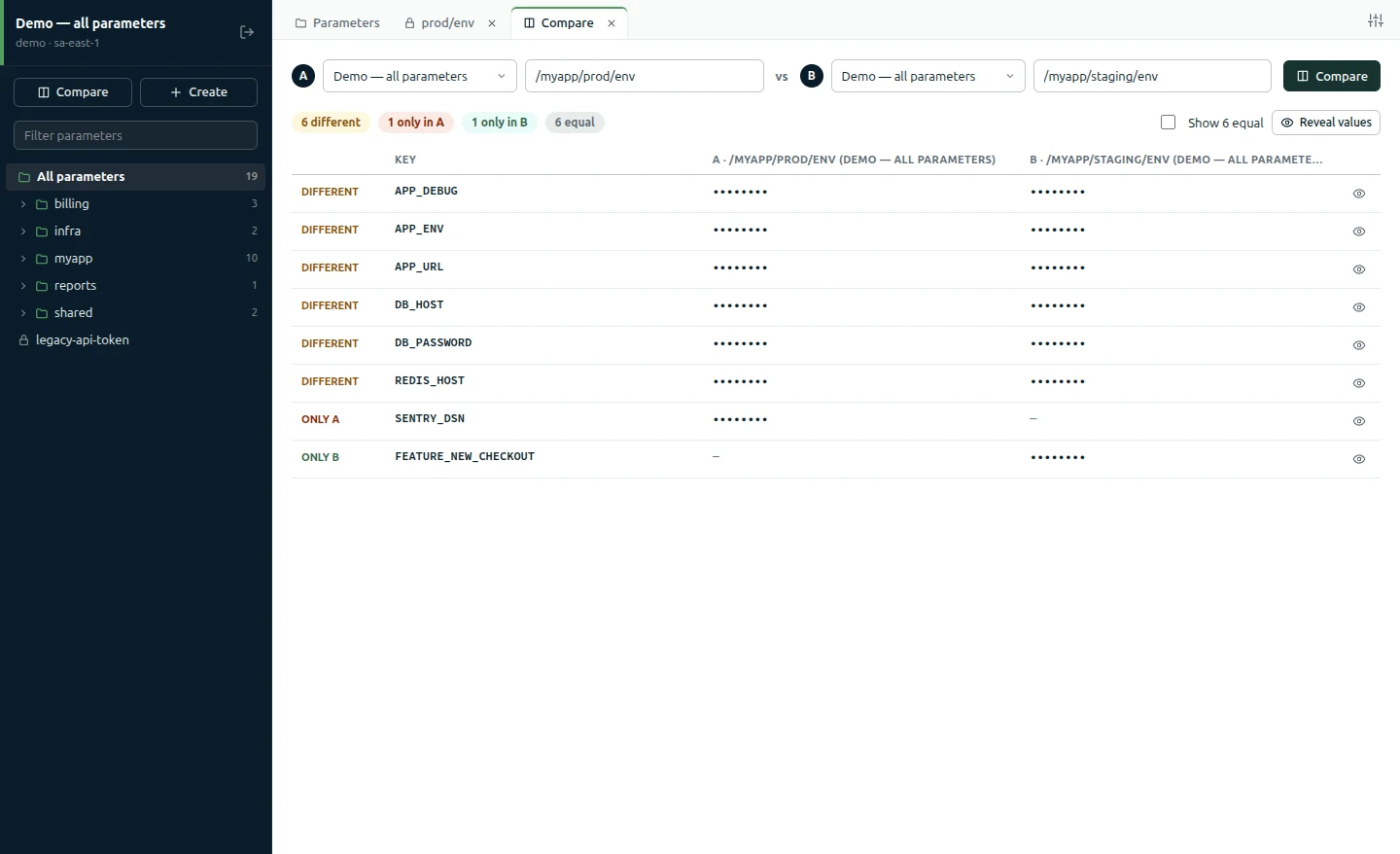This screenshot has height=854, width=1400.
Task: Reveal APP_ENV row values with eye icon
Action: click(x=1359, y=231)
